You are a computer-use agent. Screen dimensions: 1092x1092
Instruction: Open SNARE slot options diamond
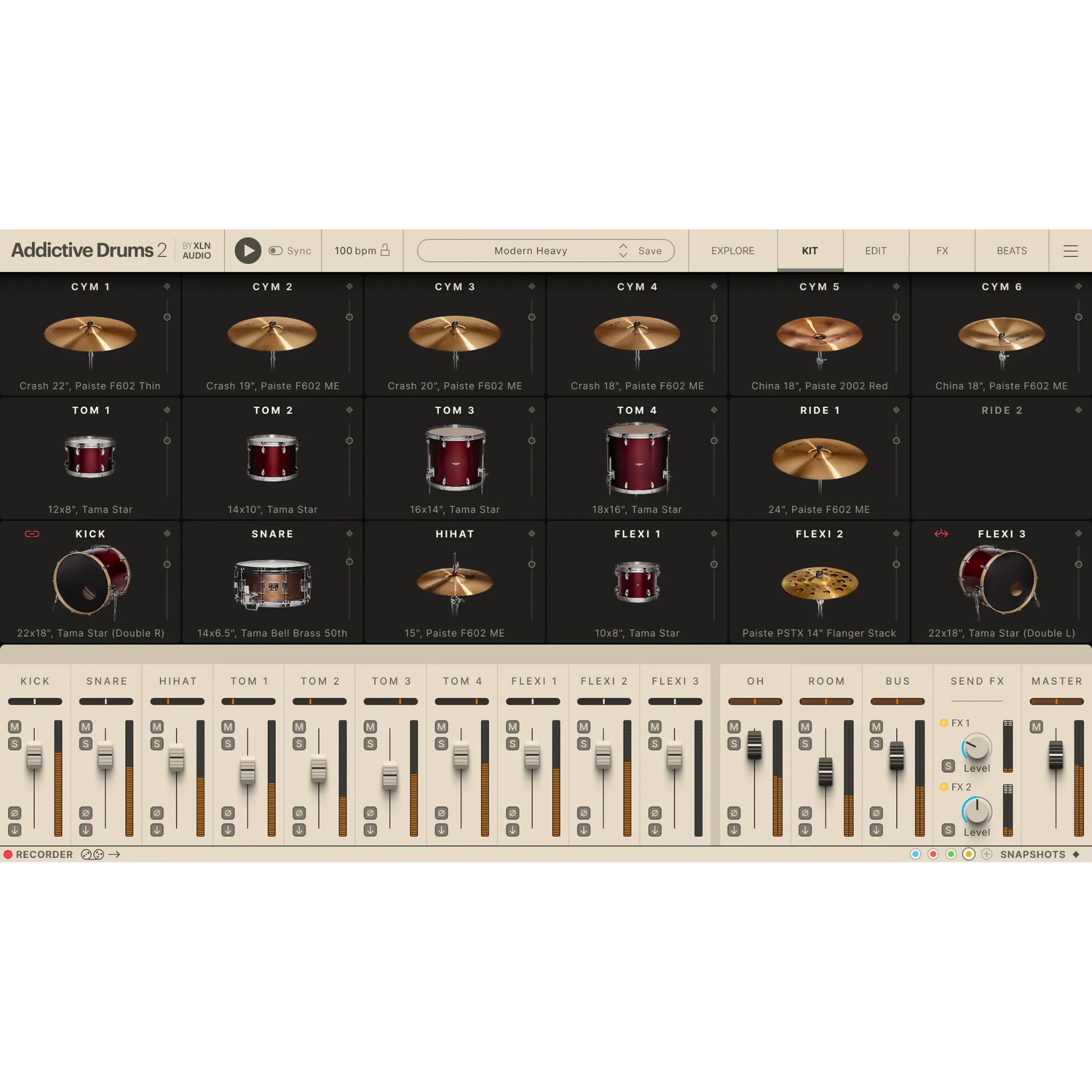click(x=349, y=534)
